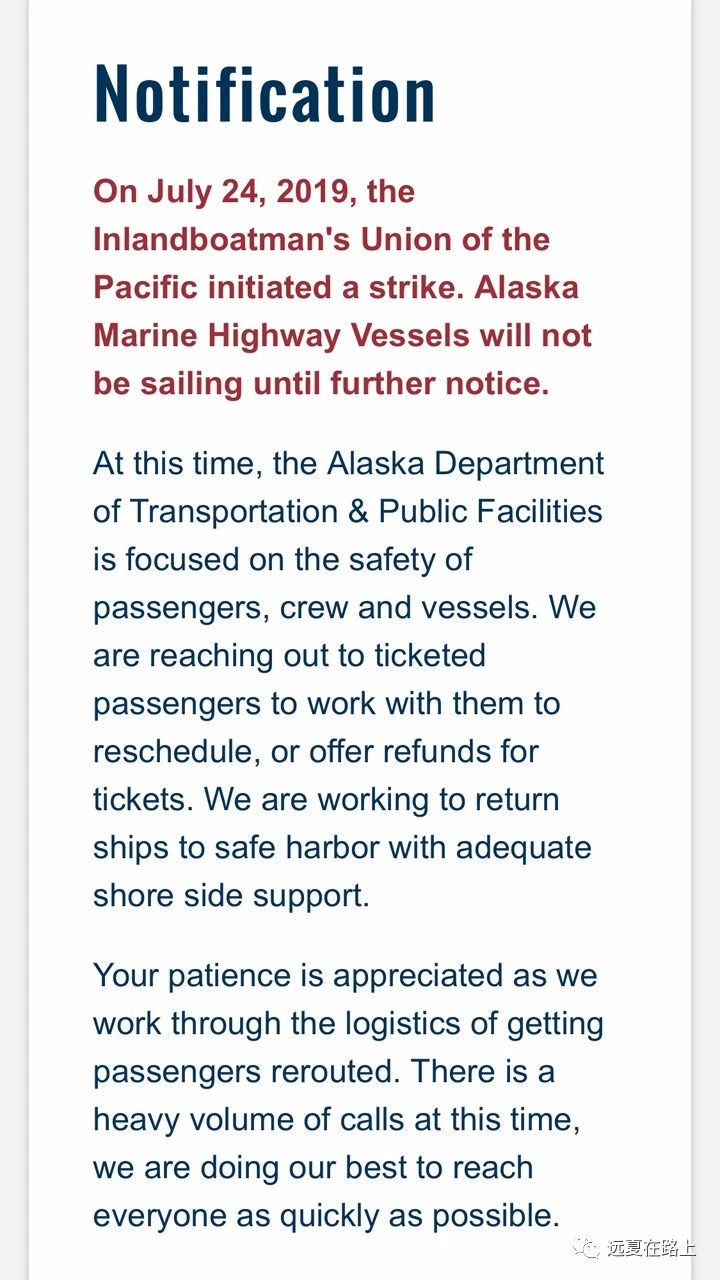Tap 'passengers, crew and vessels.' text
The width and height of the screenshot is (720, 1280).
click(316, 607)
